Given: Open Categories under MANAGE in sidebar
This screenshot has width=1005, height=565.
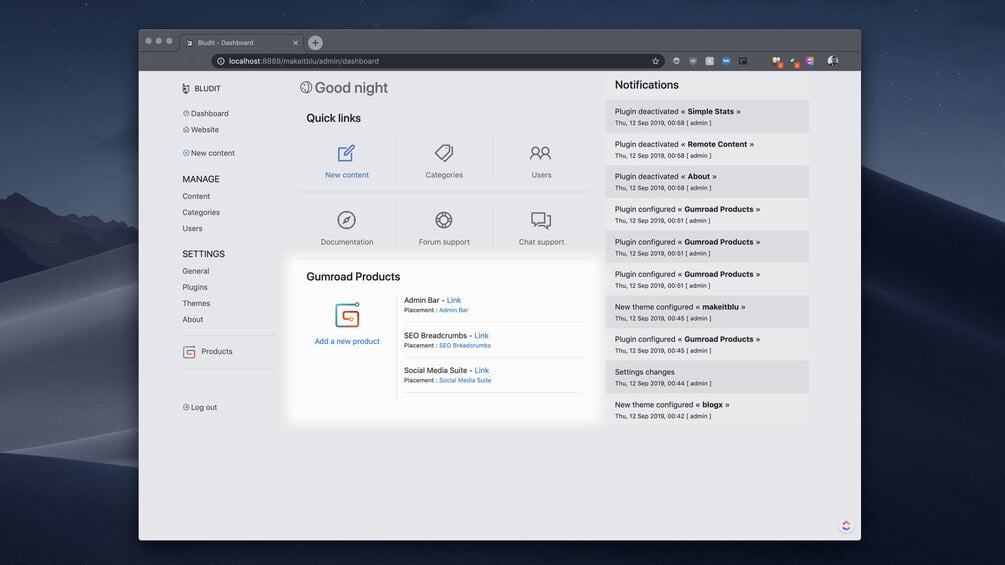Looking at the screenshot, I should [x=201, y=212].
